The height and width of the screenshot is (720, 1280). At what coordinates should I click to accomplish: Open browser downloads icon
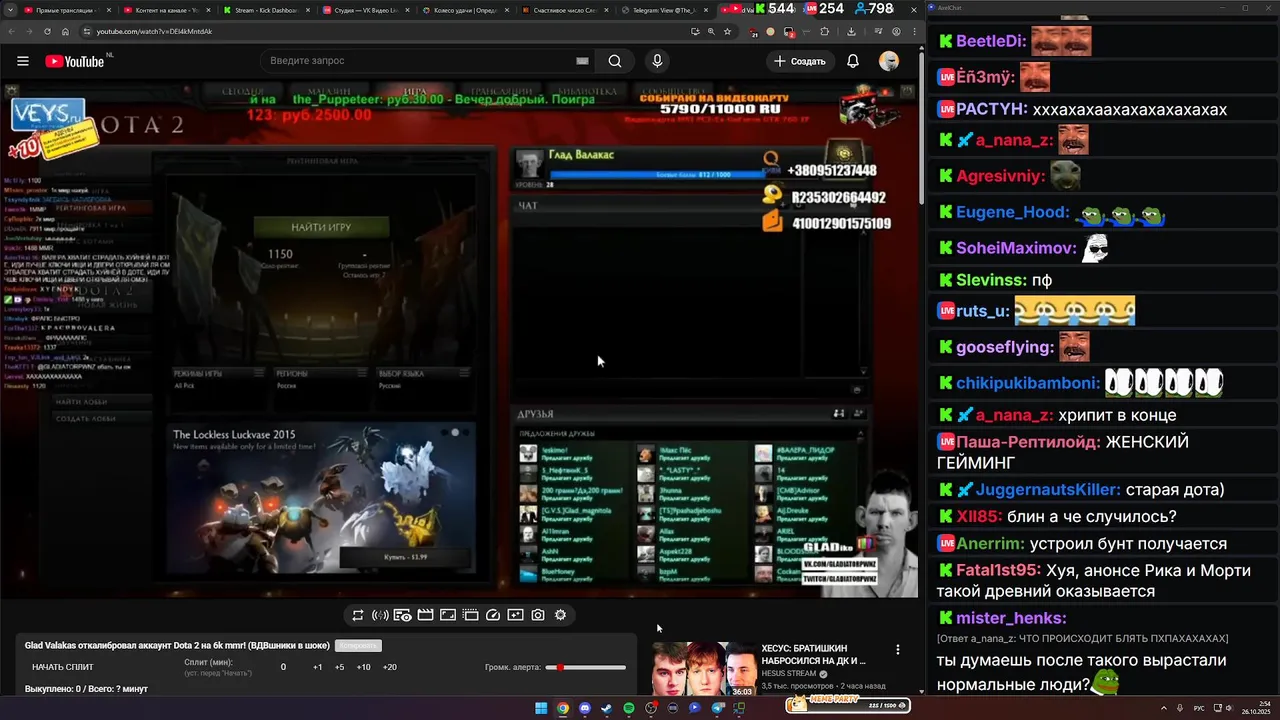coord(851,31)
